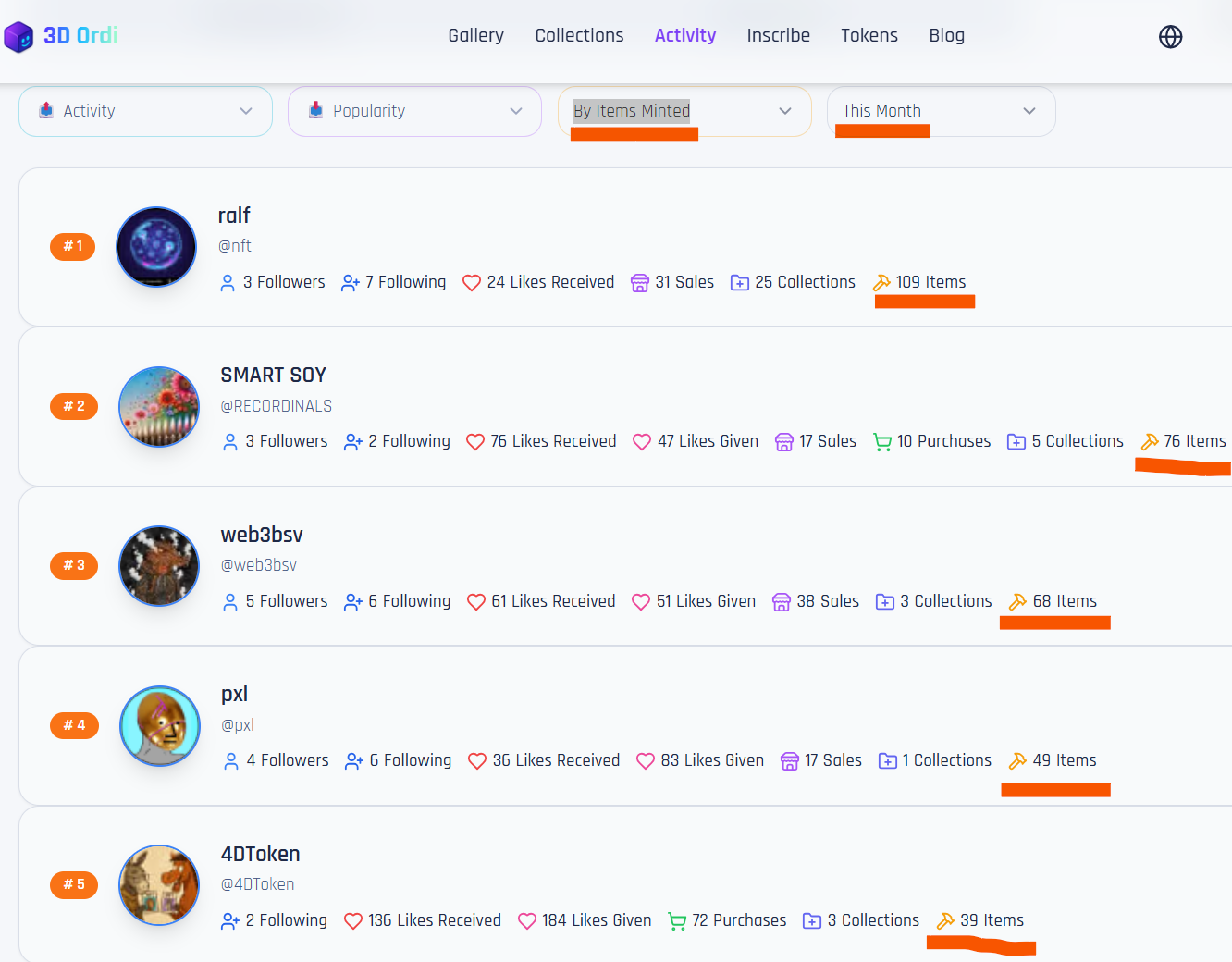The image size is (1232, 962).
Task: Click '10 Purchases' on SMART SOY's row
Action: [943, 441]
